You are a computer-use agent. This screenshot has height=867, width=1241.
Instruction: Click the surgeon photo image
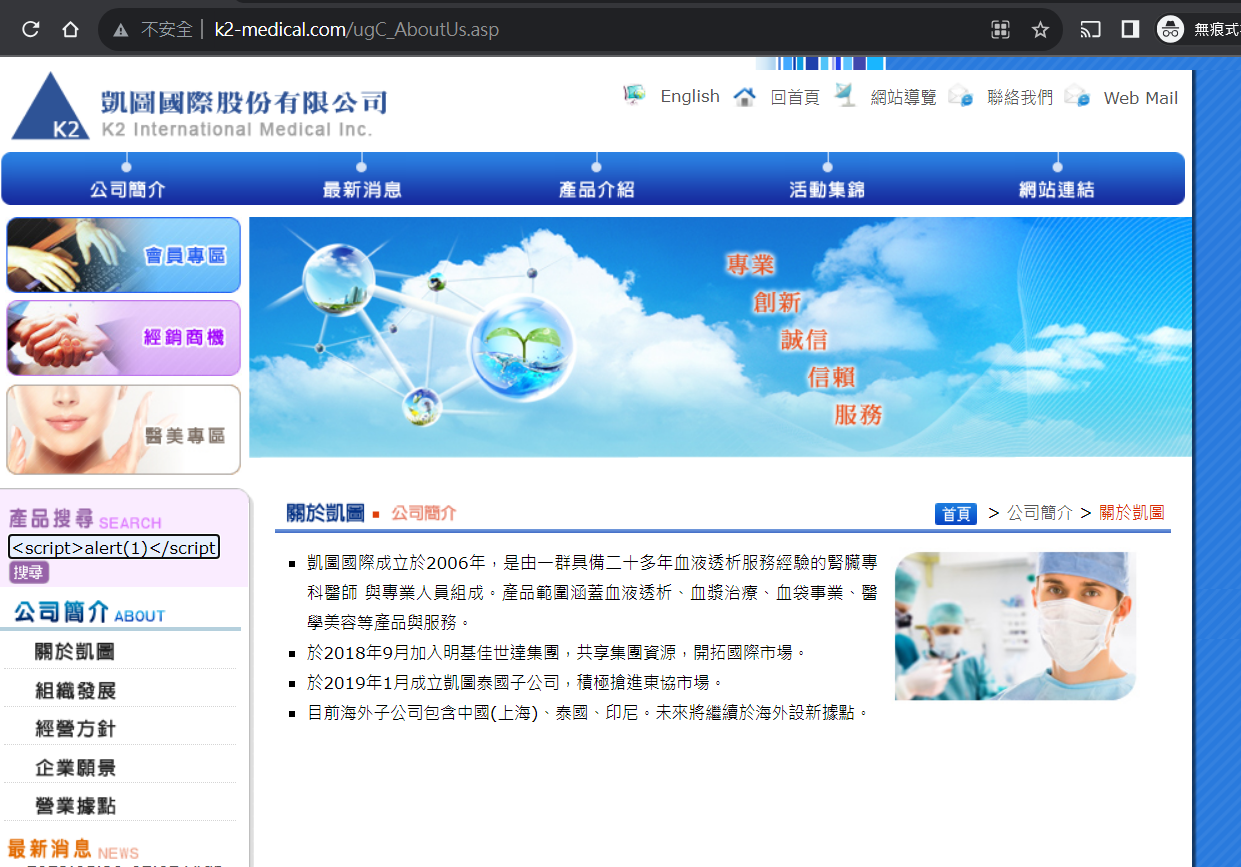(x=1015, y=626)
